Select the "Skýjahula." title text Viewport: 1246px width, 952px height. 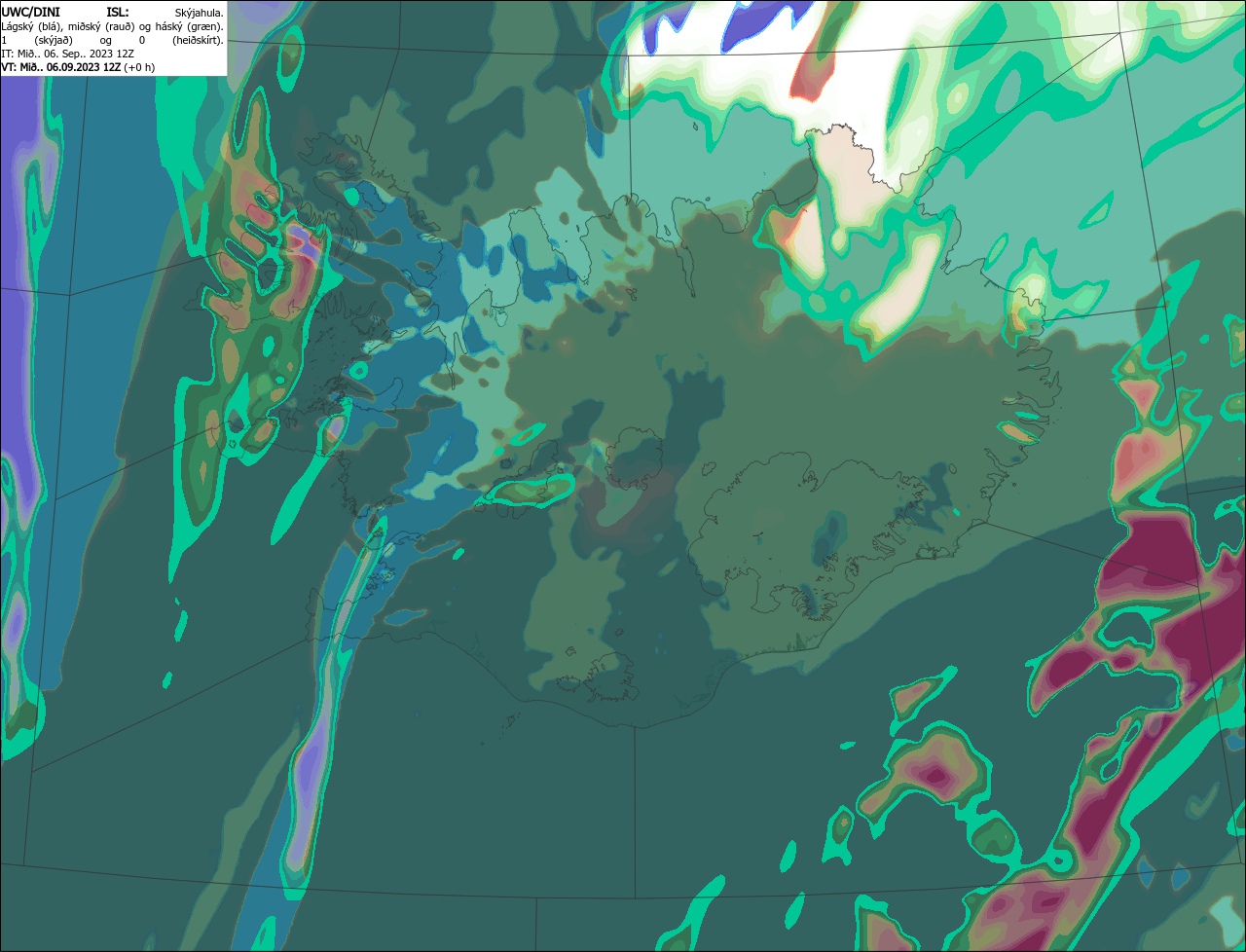[x=199, y=14]
